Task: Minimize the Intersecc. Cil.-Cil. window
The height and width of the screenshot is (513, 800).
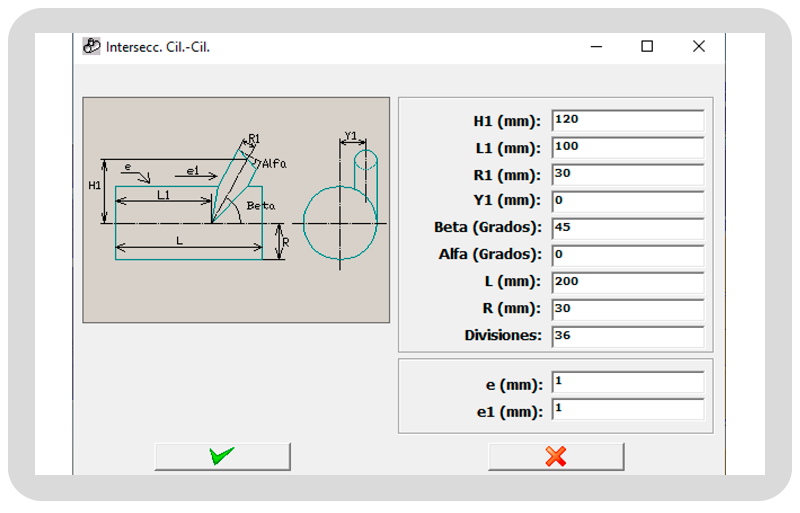Action: (x=596, y=46)
